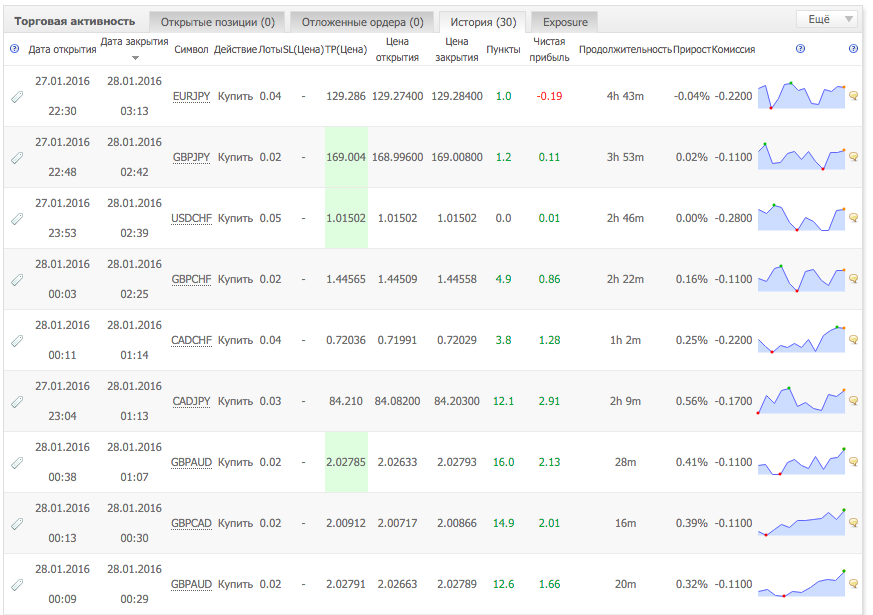873x615 pixels.
Task: Click help icon above the chart column
Action: click(801, 48)
